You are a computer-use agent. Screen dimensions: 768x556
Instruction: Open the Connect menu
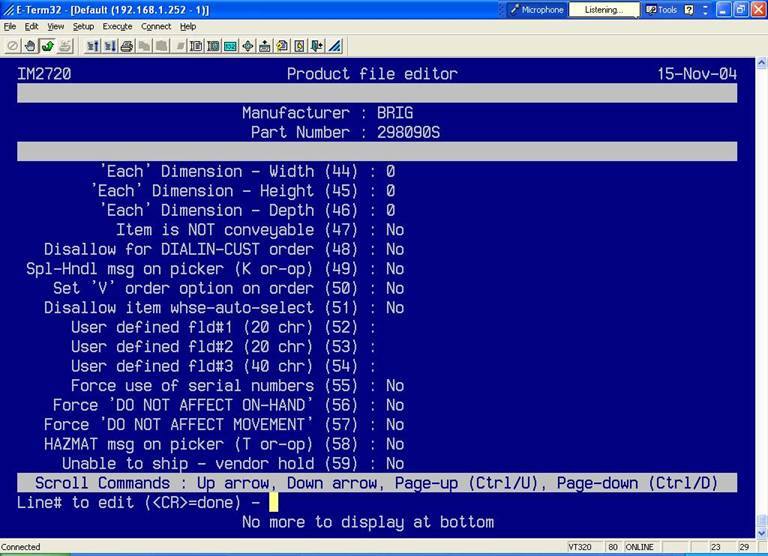156,26
